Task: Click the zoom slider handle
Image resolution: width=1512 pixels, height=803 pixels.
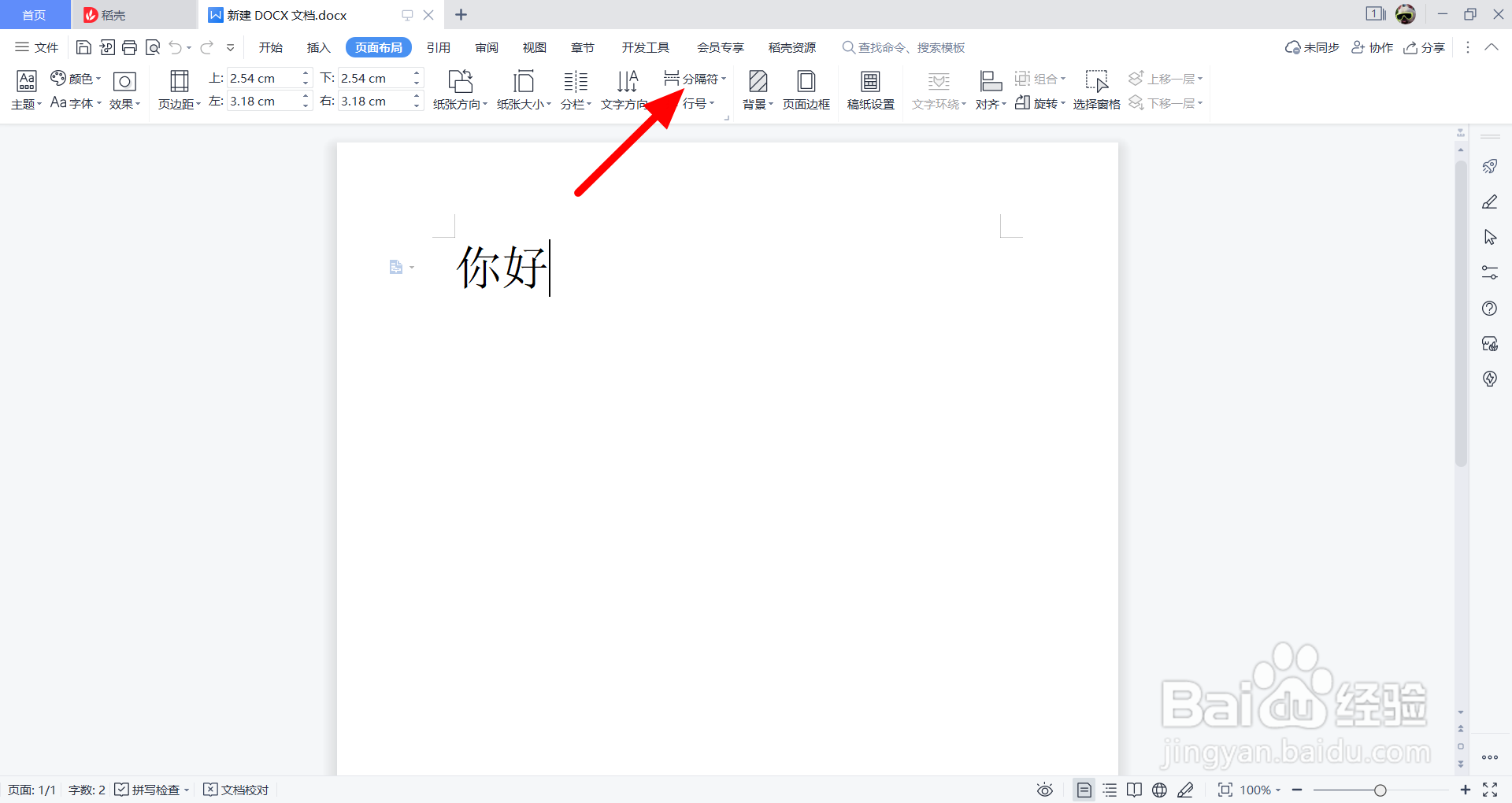Action: (x=1380, y=790)
